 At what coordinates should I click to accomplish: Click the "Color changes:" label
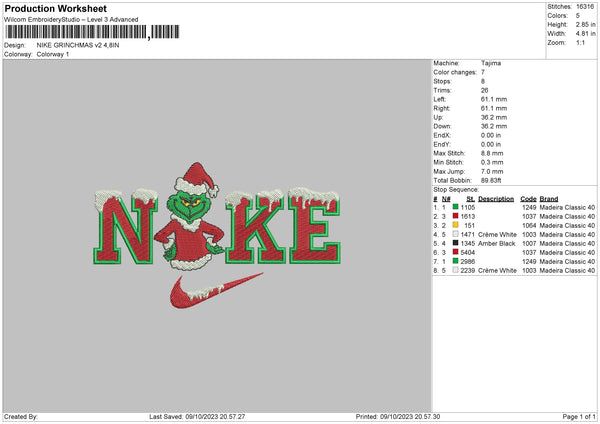(x=455, y=72)
